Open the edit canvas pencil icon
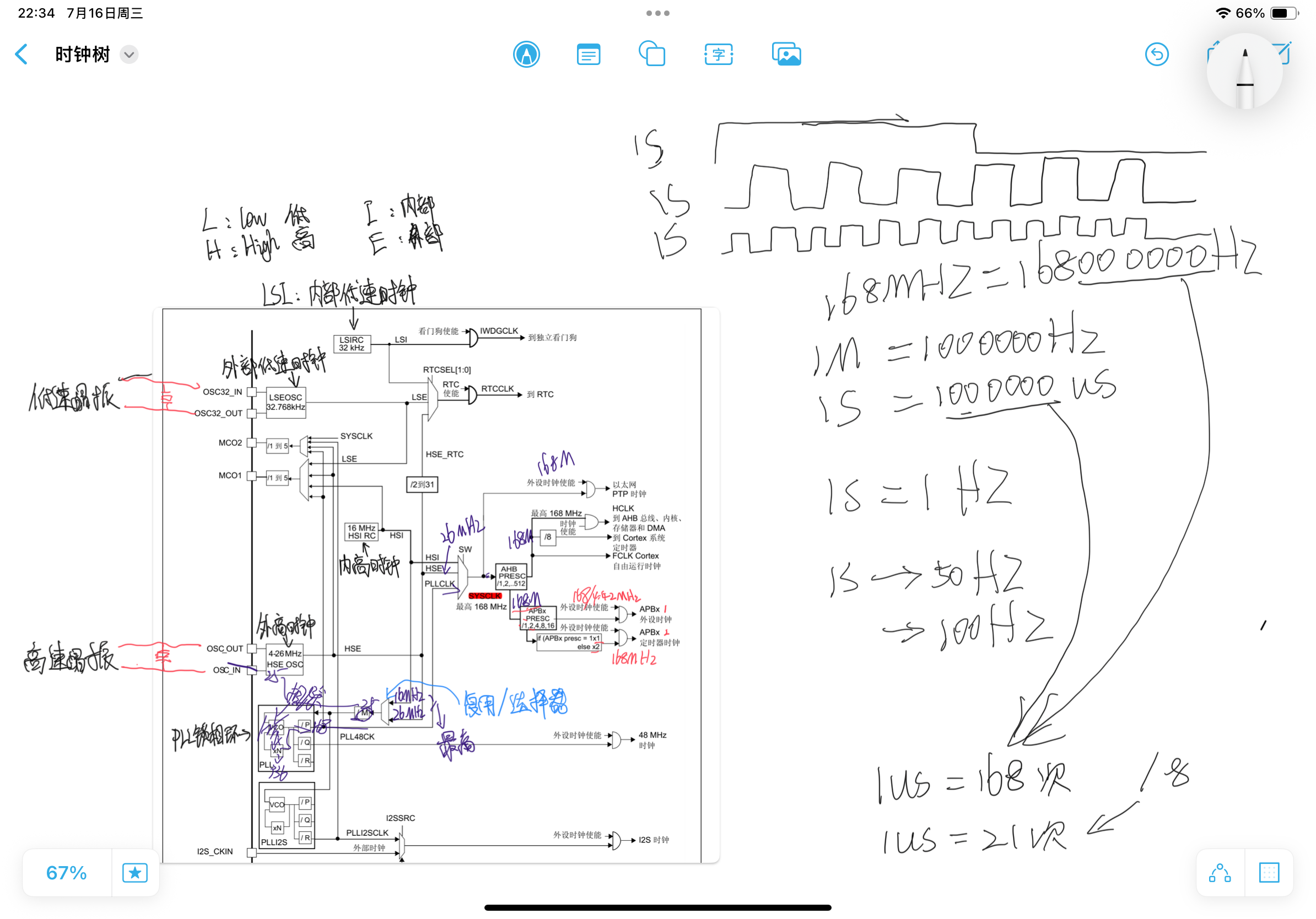This screenshot has width=1316, height=919. pos(1284,53)
